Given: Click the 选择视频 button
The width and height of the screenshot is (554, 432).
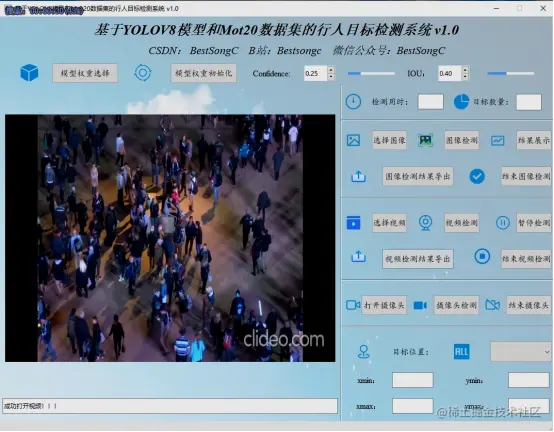Looking at the screenshot, I should click(389, 223).
